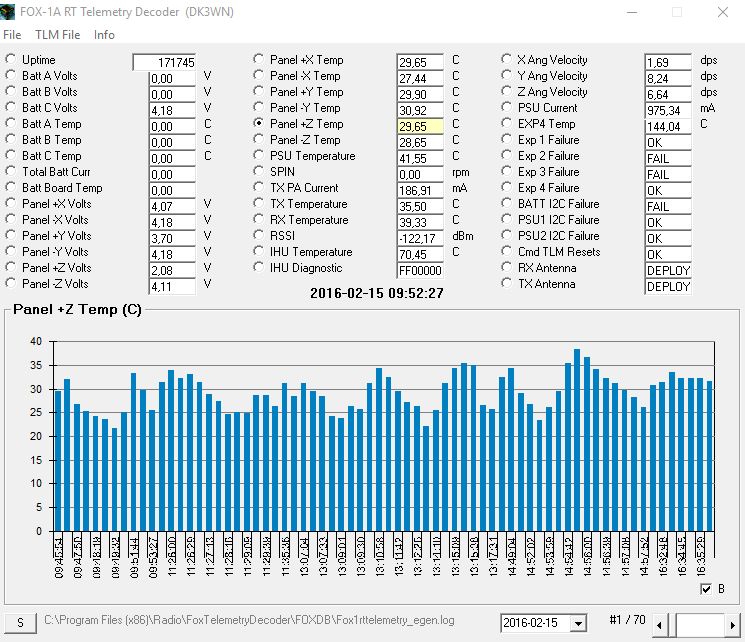
Task: Toggle the B checkbox below the chart
Action: pos(706,589)
